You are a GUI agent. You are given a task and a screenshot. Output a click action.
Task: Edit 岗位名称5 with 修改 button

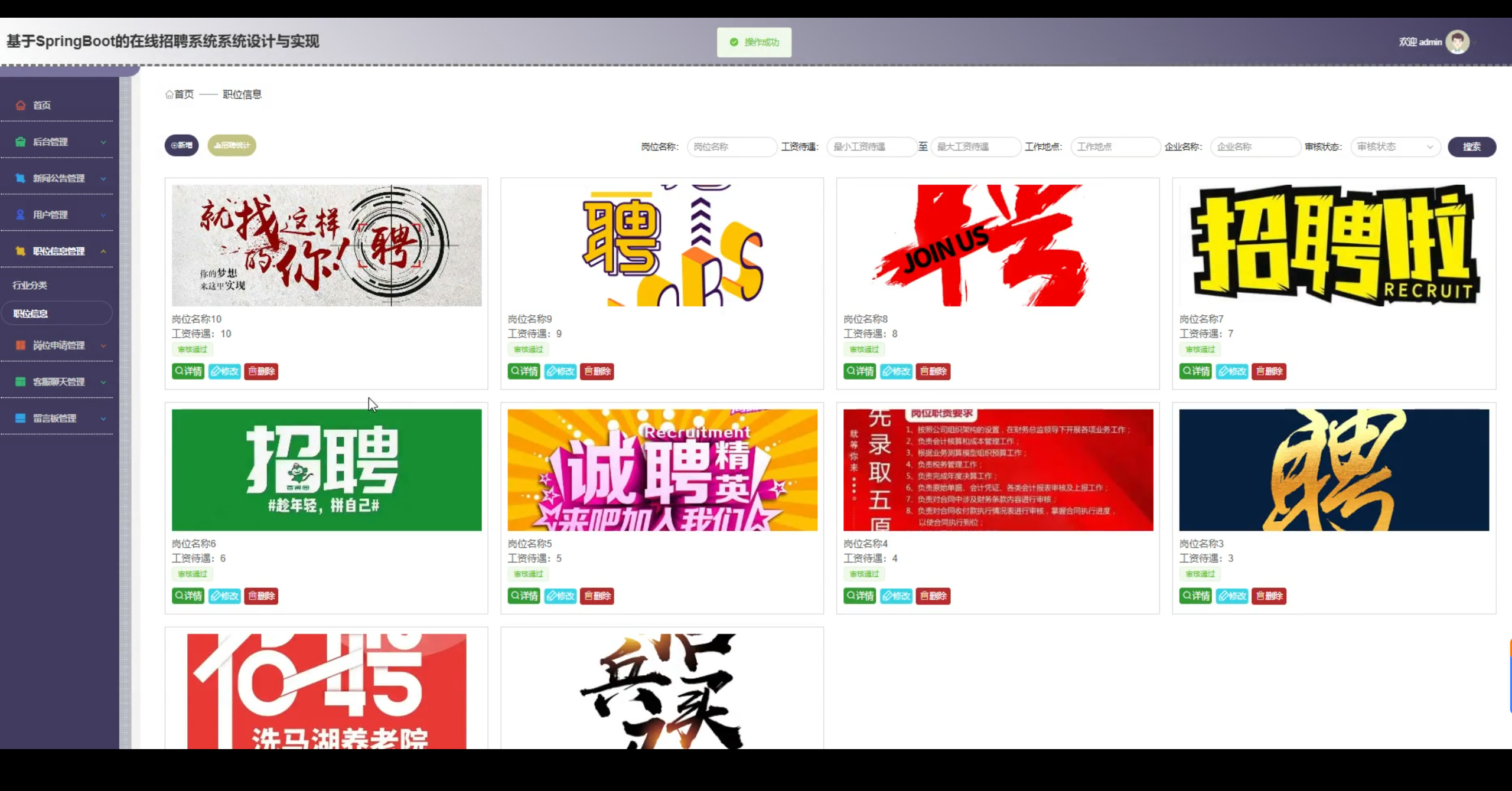(560, 596)
